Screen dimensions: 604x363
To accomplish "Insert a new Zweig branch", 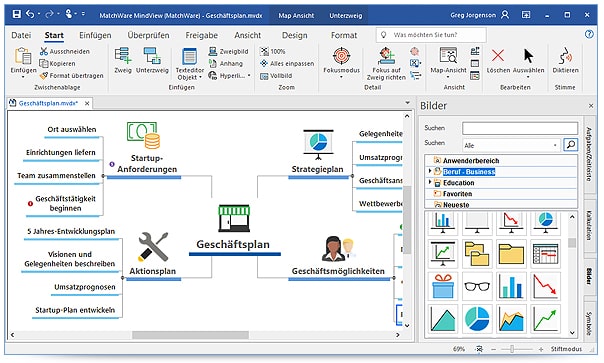I will pos(123,60).
